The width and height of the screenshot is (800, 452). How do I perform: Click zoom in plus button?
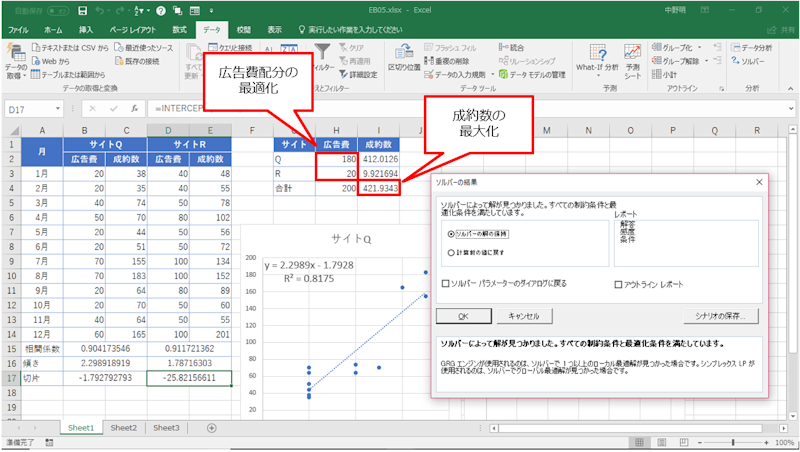click(x=766, y=443)
